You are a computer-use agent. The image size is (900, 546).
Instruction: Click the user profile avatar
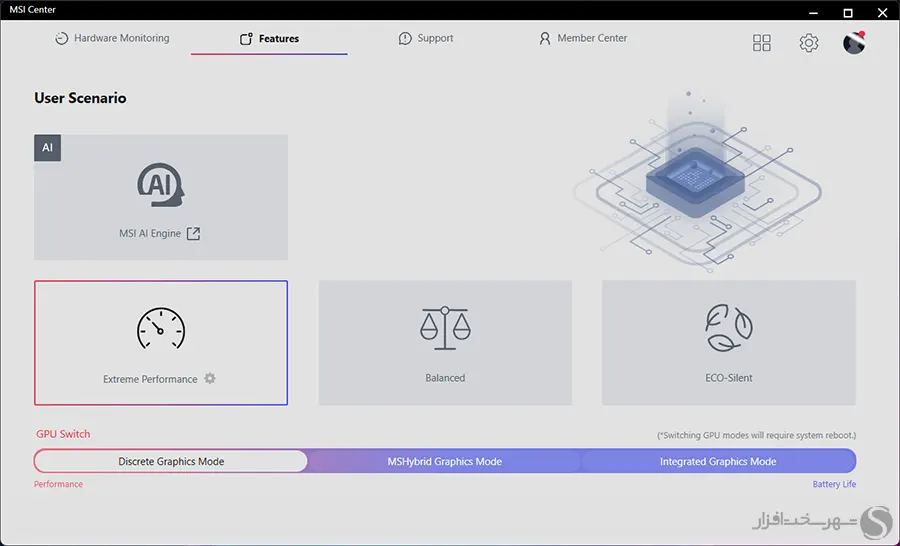pyautogui.click(x=854, y=43)
